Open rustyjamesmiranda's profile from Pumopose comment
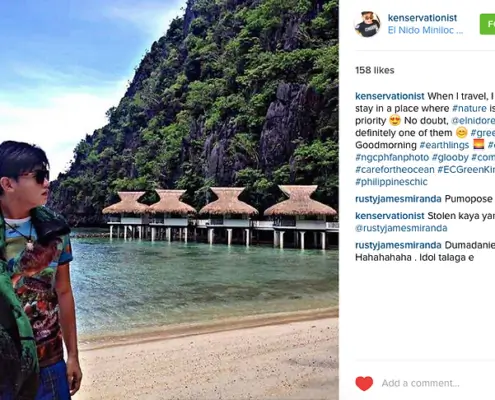The width and height of the screenshot is (495, 400). coord(398,199)
